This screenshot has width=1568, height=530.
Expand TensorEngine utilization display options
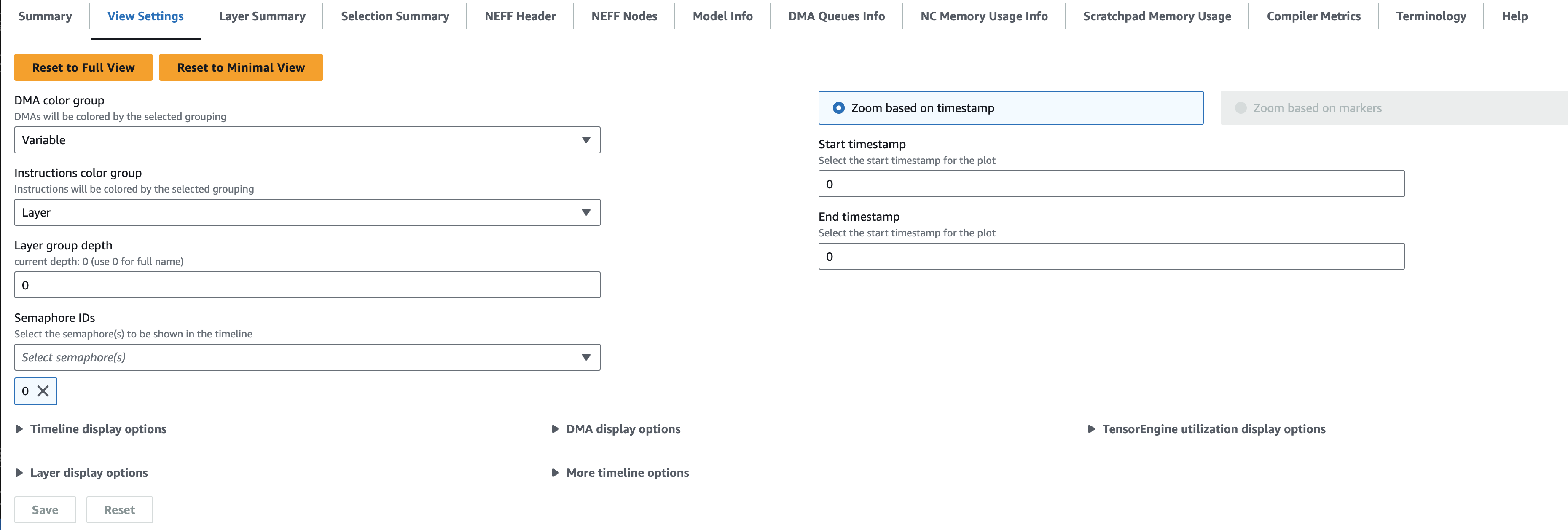coord(1214,428)
